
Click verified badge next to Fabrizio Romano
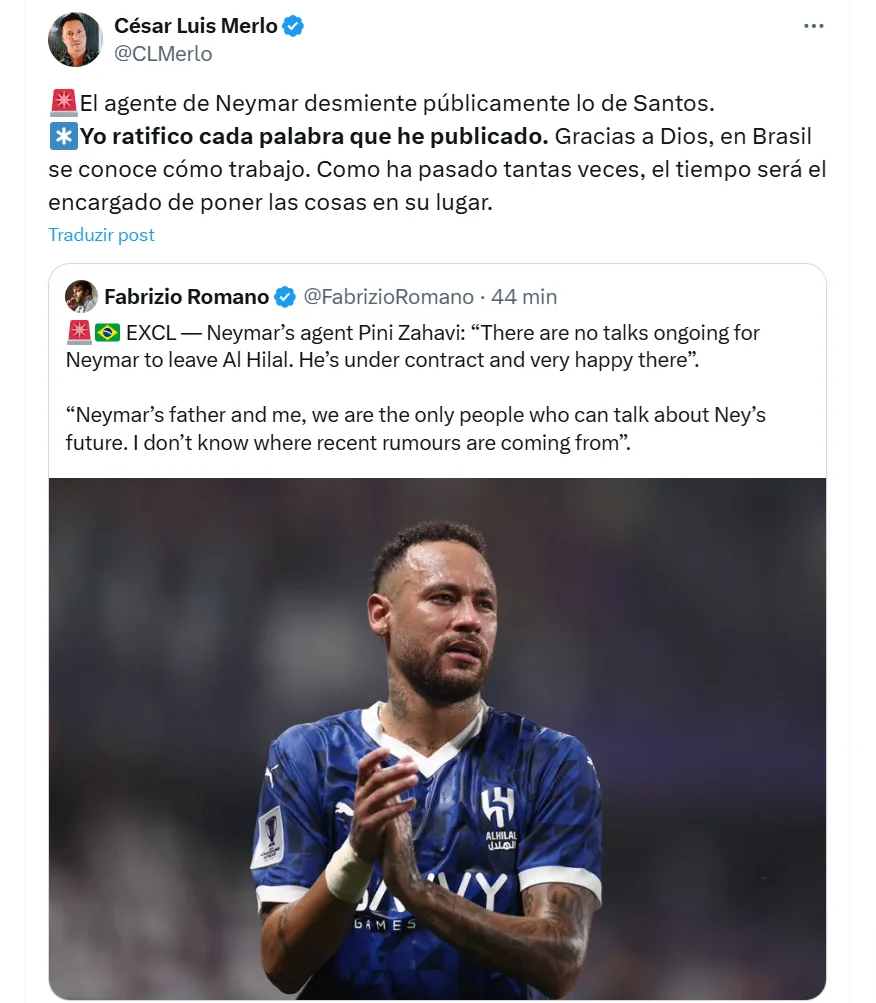(285, 297)
